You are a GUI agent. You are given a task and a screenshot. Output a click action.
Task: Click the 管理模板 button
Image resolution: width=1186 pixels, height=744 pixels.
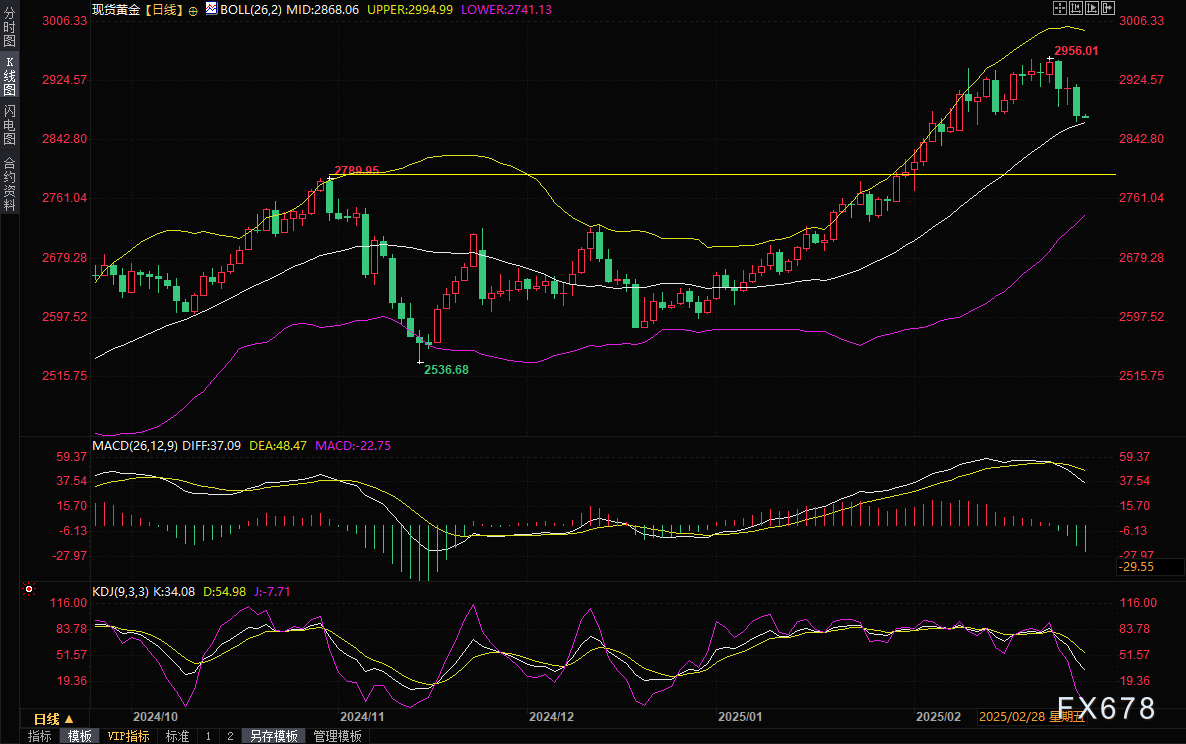pos(338,736)
